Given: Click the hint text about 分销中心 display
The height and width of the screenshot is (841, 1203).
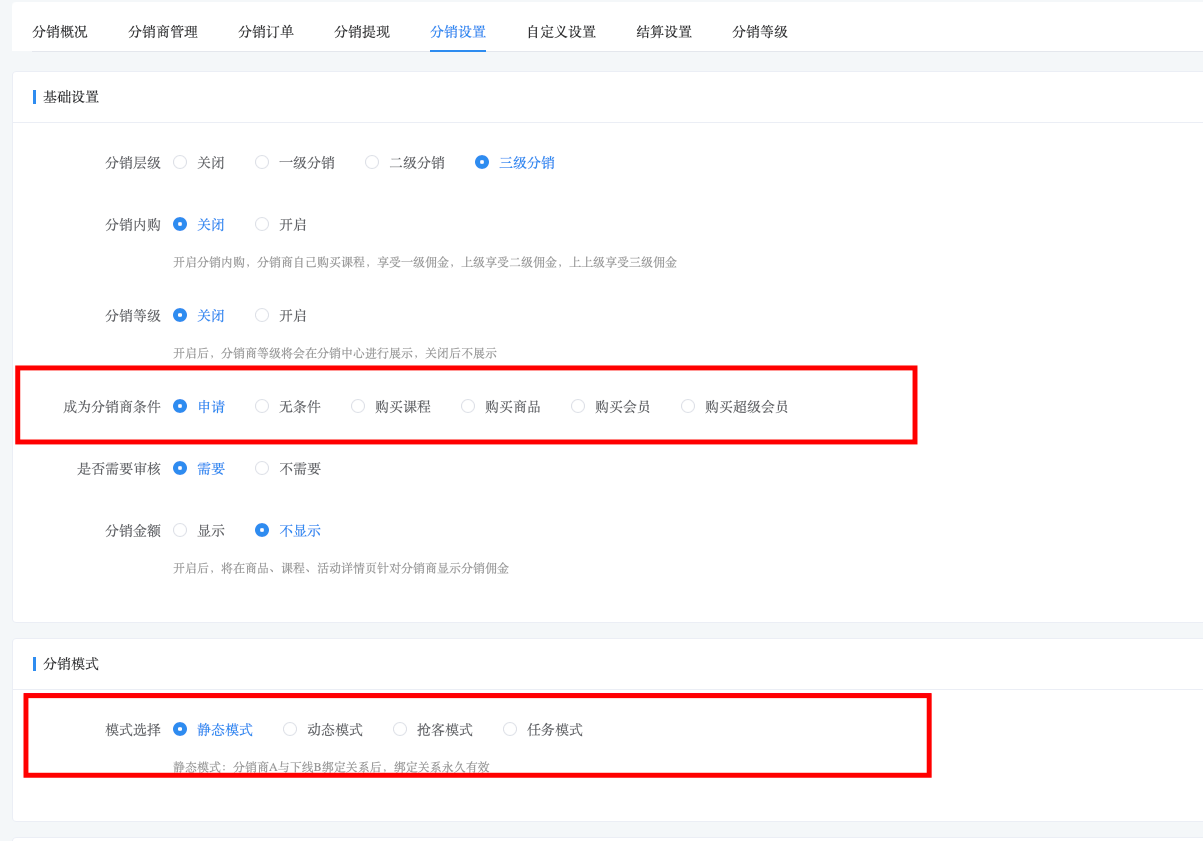Looking at the screenshot, I should click(x=335, y=353).
